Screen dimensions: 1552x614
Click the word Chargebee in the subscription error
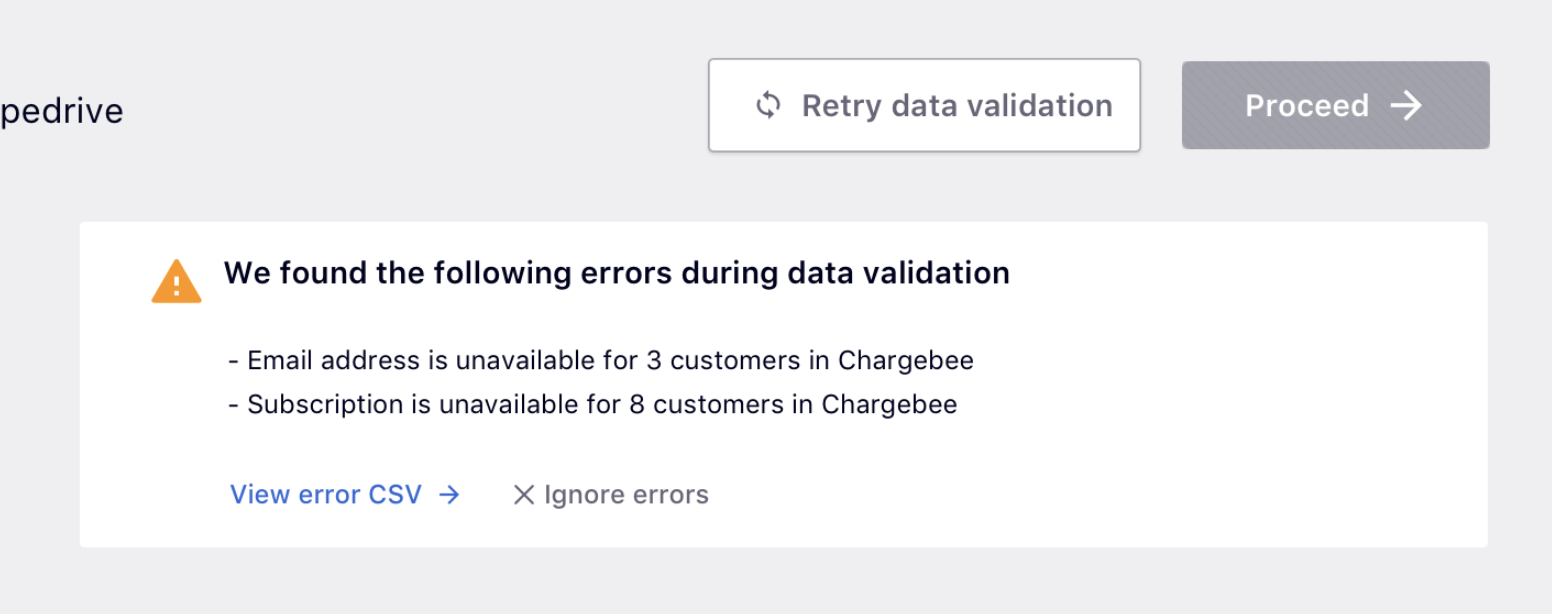click(x=889, y=405)
